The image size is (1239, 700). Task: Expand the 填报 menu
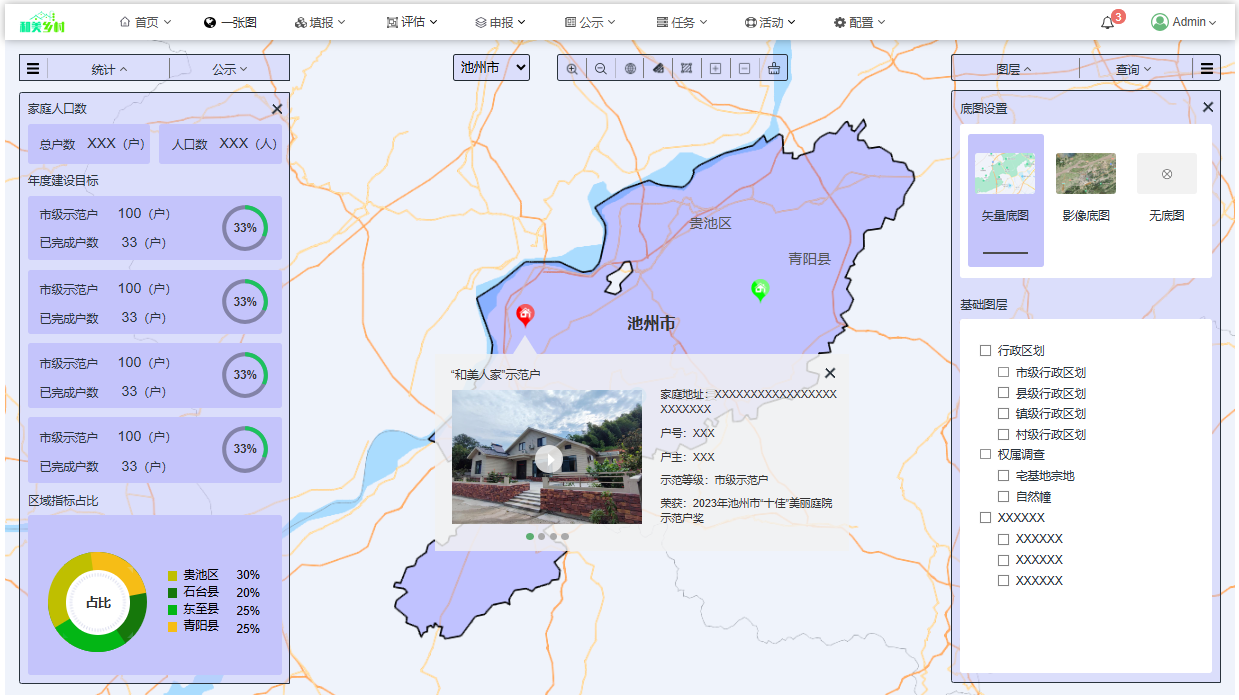320,22
